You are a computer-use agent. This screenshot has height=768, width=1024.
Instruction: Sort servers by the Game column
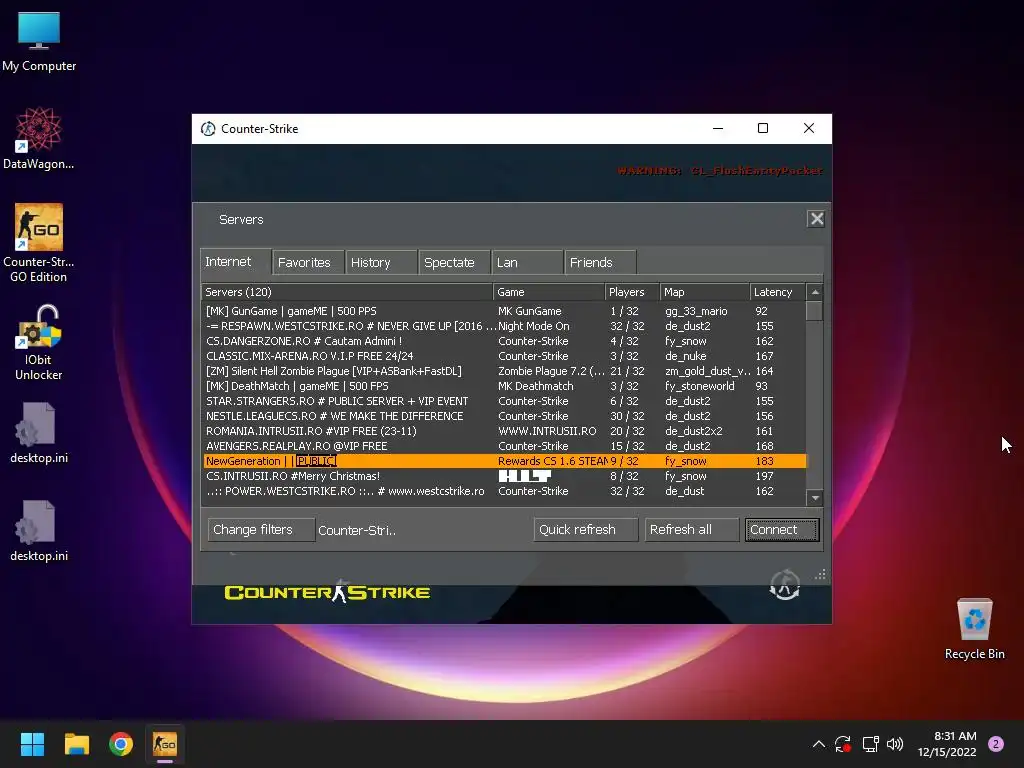(x=549, y=292)
